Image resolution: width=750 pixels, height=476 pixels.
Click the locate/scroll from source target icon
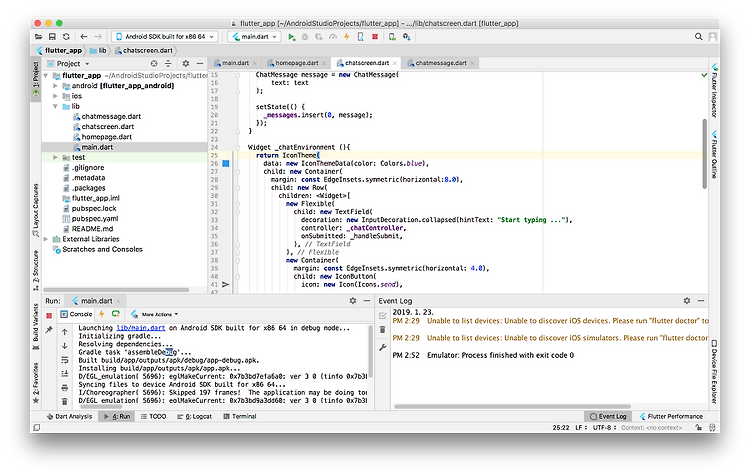154,63
